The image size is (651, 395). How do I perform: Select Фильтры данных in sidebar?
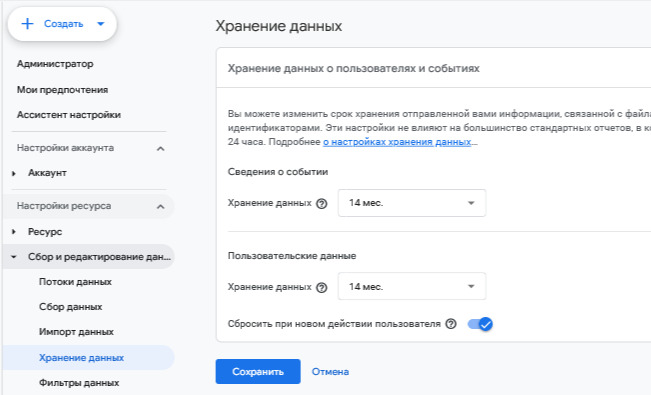click(79, 383)
